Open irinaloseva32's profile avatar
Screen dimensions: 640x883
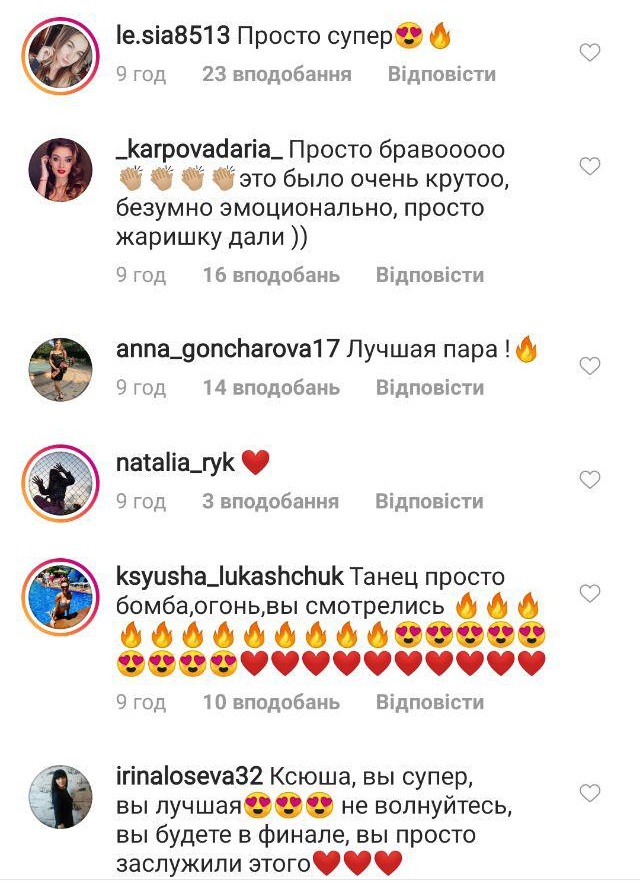tap(60, 796)
